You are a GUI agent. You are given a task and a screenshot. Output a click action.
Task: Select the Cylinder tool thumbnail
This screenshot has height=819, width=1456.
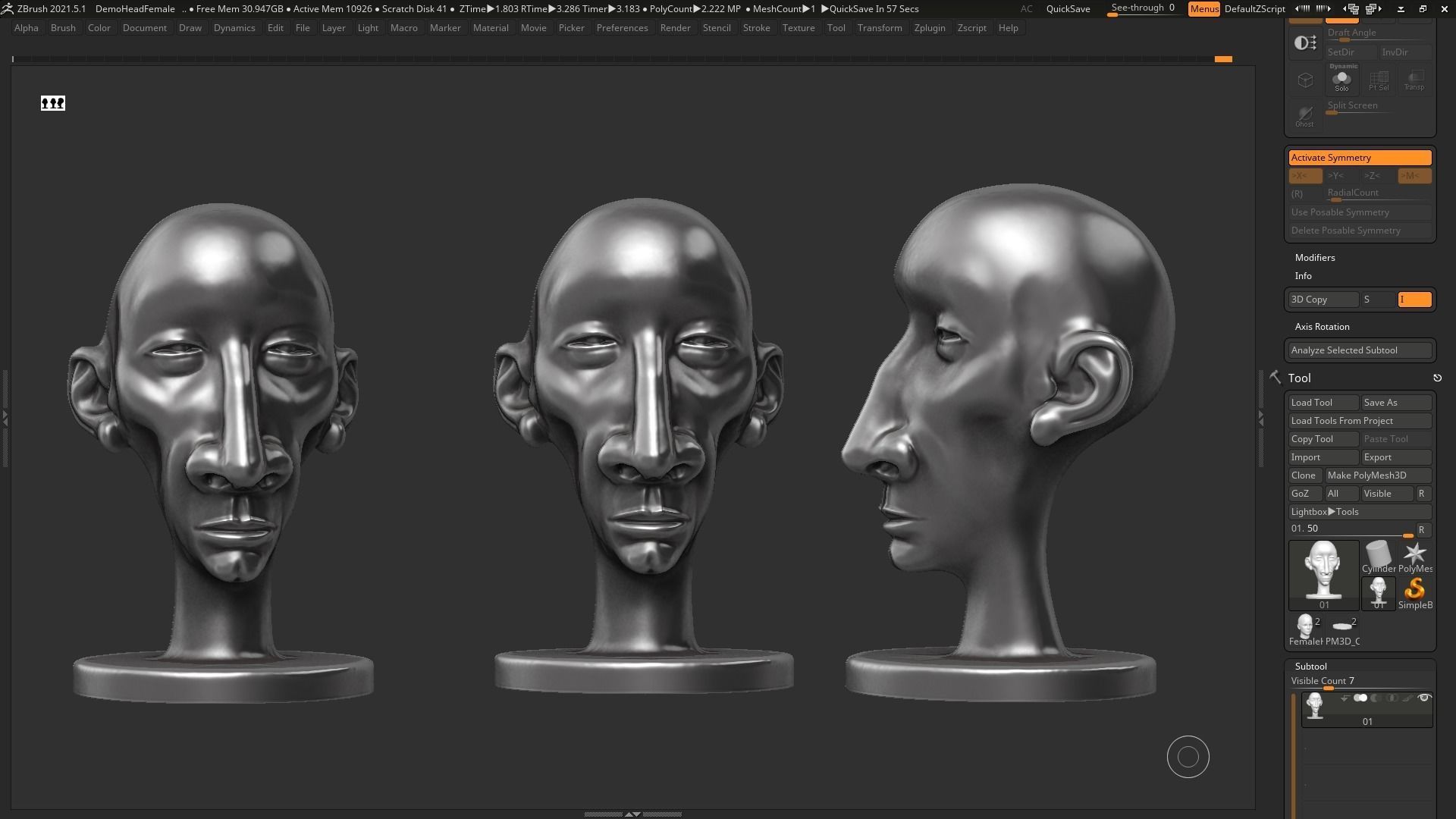[1378, 557]
